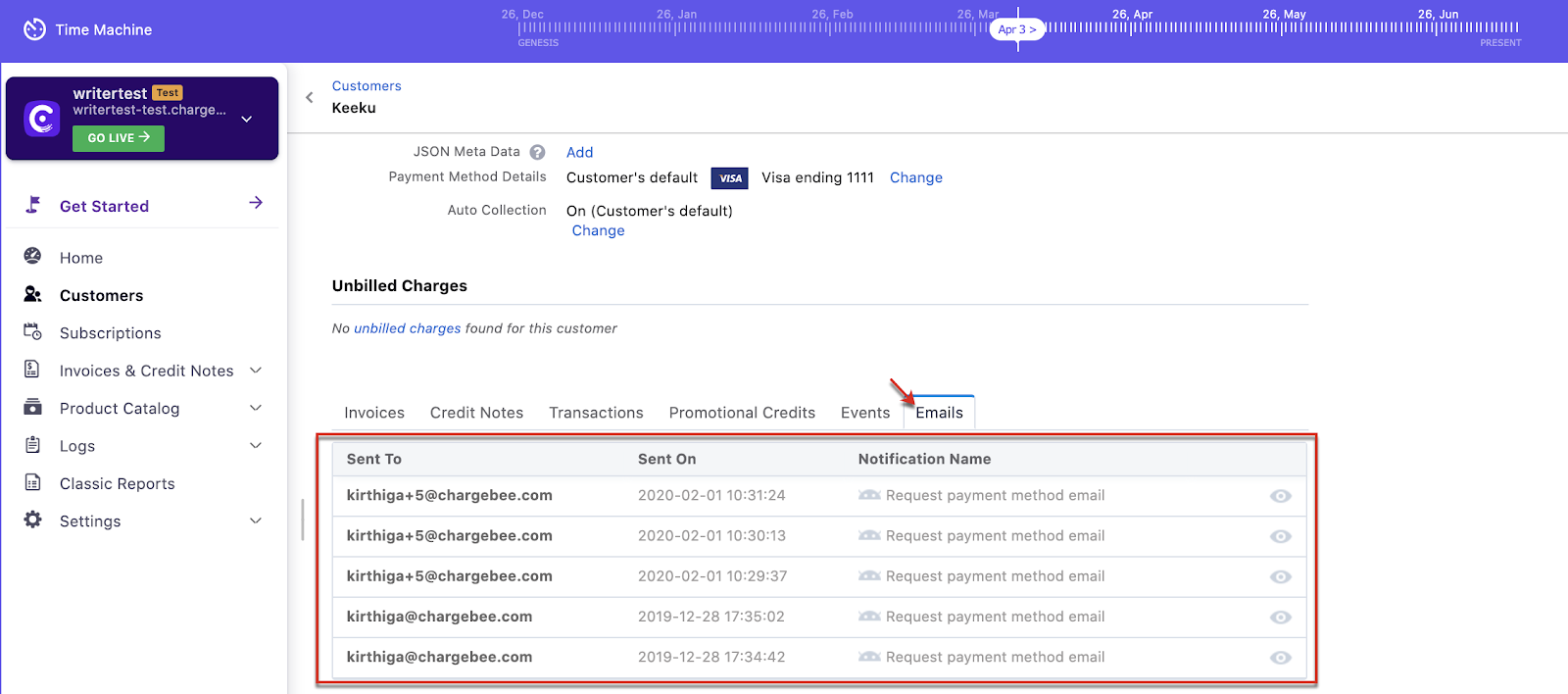Switch to the Transactions tab
Viewport: 1568px width, 694px height.
(x=596, y=413)
